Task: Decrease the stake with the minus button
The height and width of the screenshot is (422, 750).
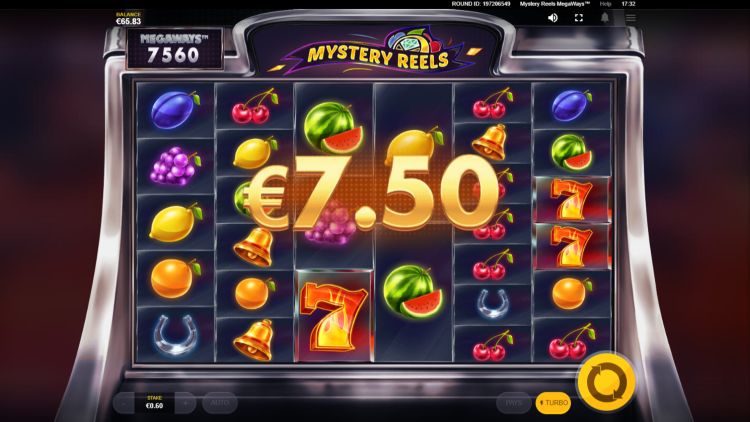Action: click(124, 403)
